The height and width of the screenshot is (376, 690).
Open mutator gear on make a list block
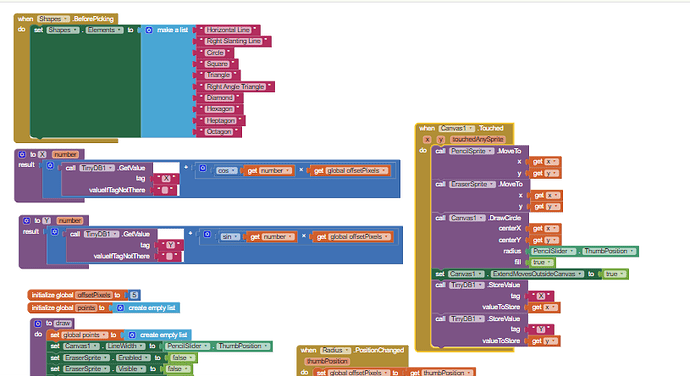(x=149, y=30)
